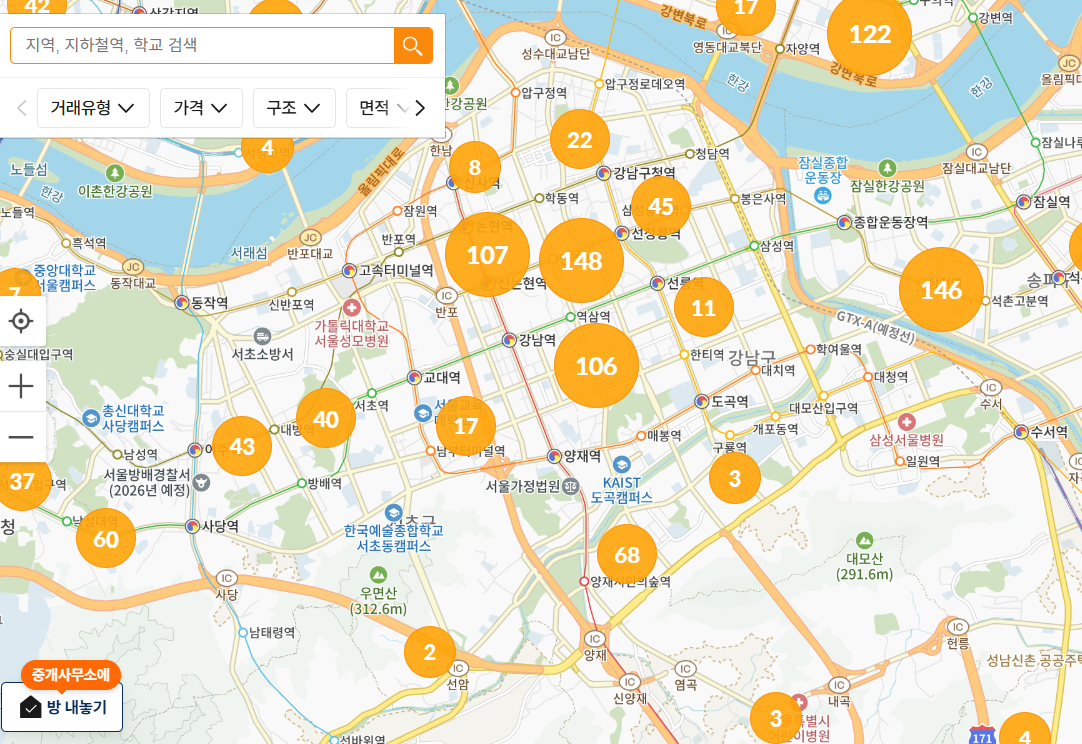Select the 122 listings cluster
Image resolution: width=1082 pixels, height=744 pixels.
click(869, 34)
